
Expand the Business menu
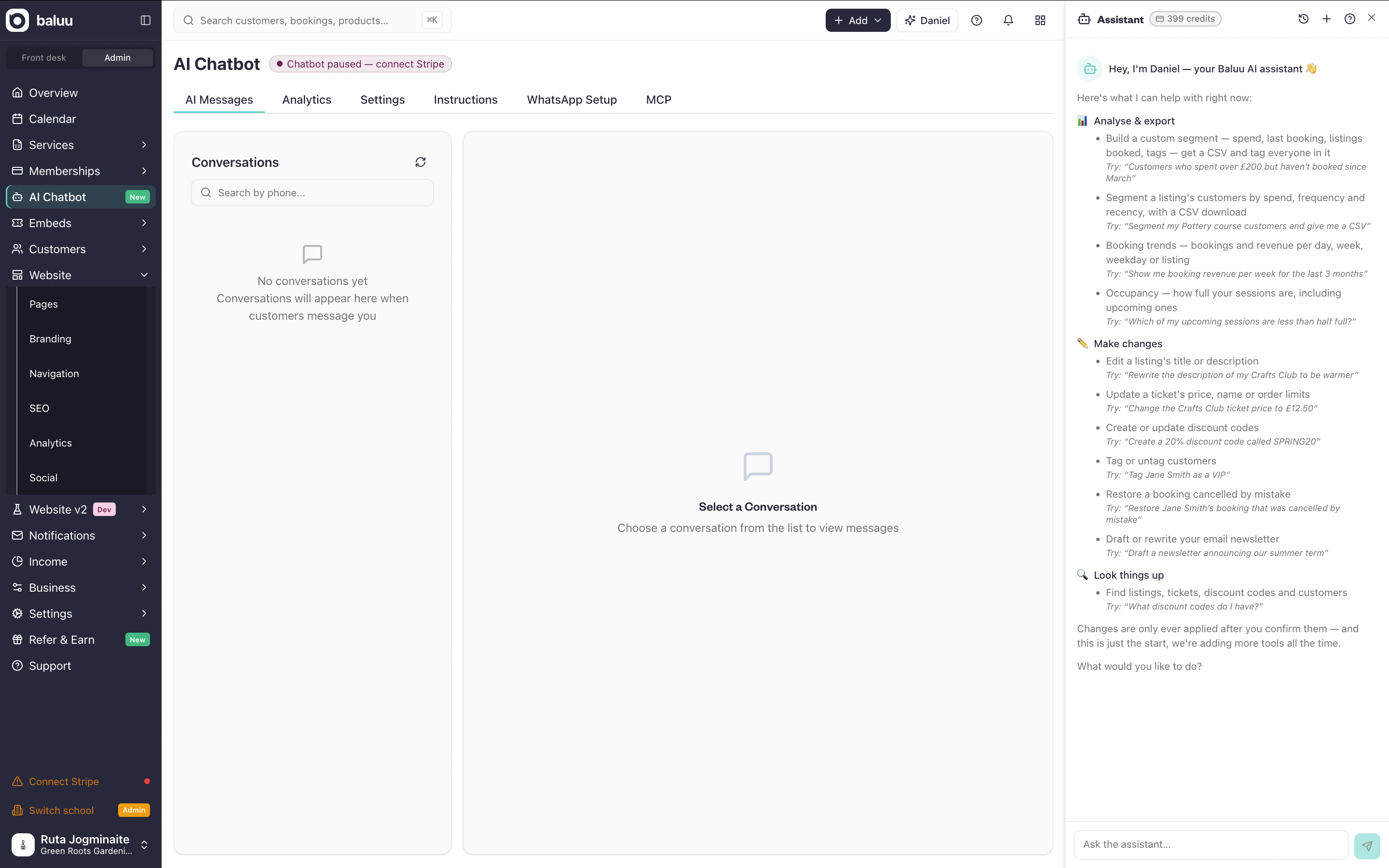point(81,588)
